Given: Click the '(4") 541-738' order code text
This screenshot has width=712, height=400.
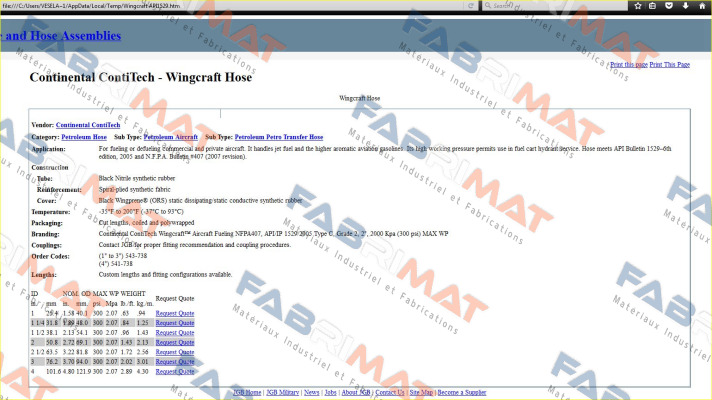Looking at the screenshot, I should point(116,264).
